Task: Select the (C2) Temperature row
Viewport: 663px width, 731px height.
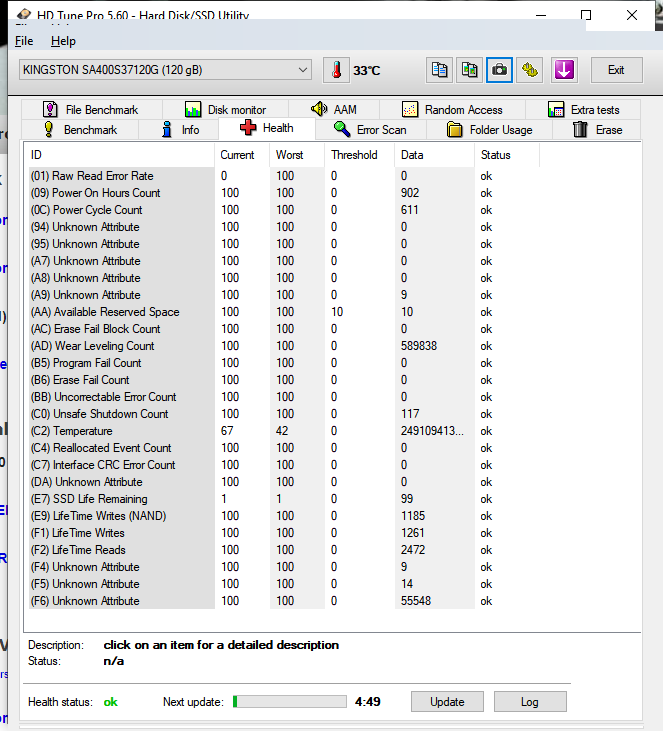Action: (284, 431)
